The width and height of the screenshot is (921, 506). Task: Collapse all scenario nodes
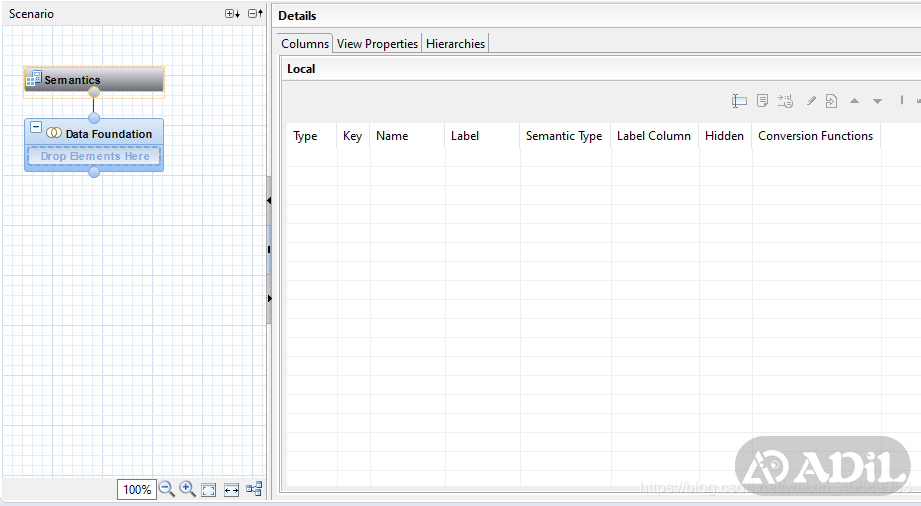coord(255,14)
